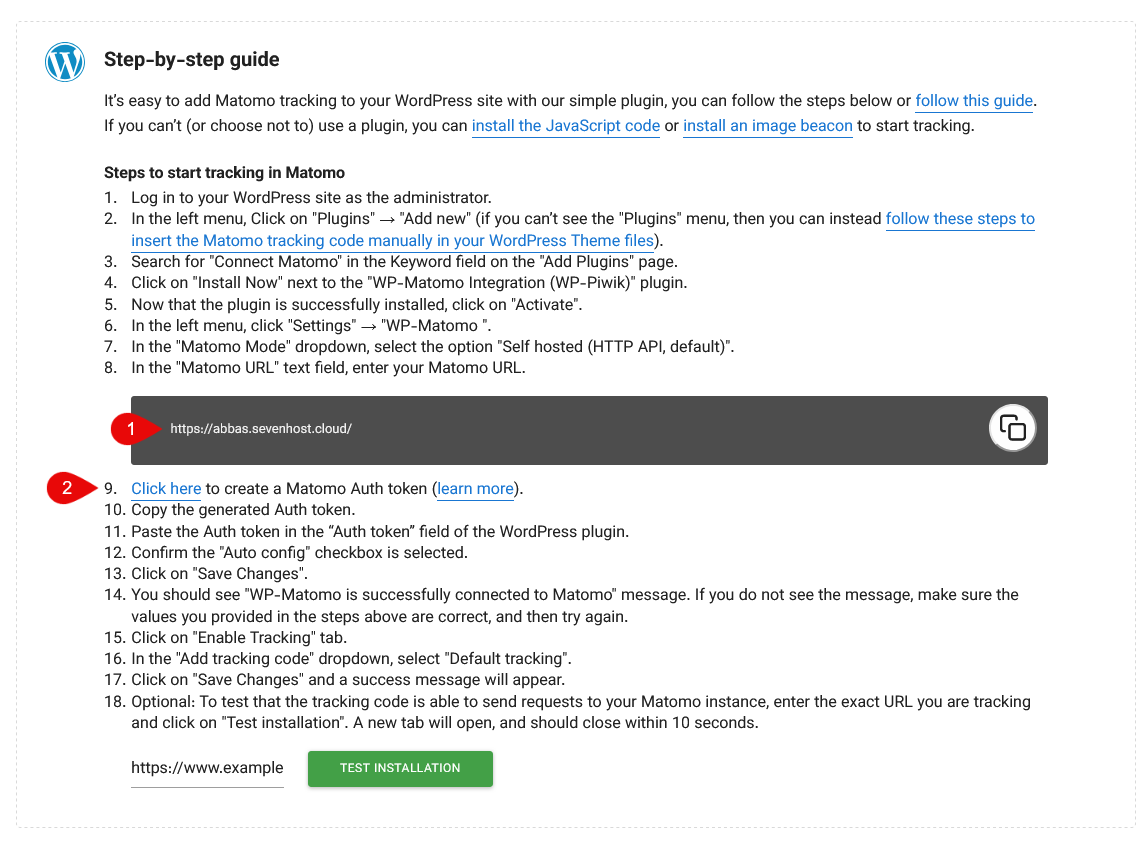Click step 14 'successfully connected' message text
1146x846 pixels.
[574, 606]
